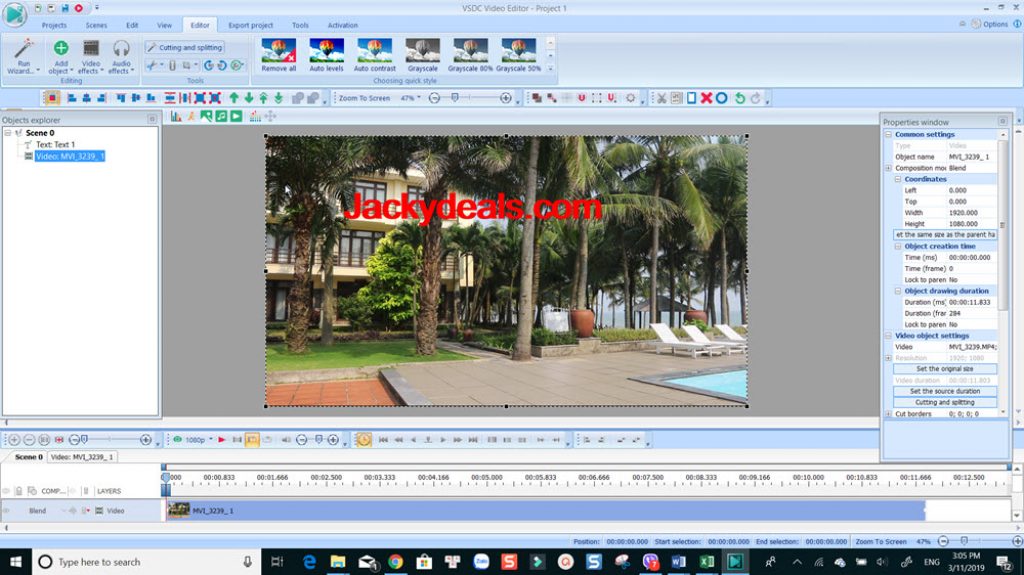1024x575 pixels.
Task: Click the red magnet snapping icon
Action: (581, 98)
